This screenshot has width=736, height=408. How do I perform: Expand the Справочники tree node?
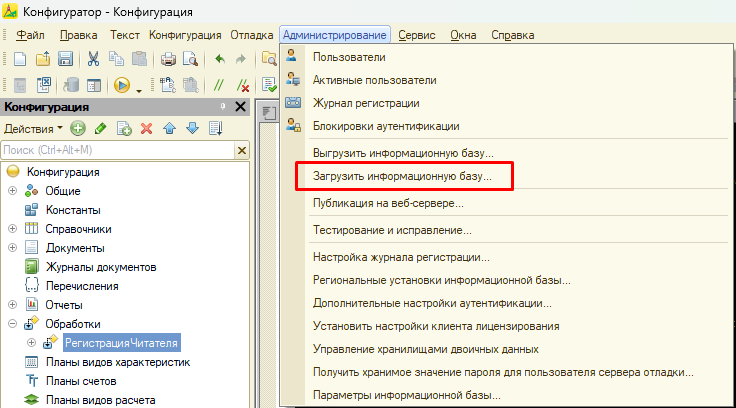pyautogui.click(x=13, y=229)
